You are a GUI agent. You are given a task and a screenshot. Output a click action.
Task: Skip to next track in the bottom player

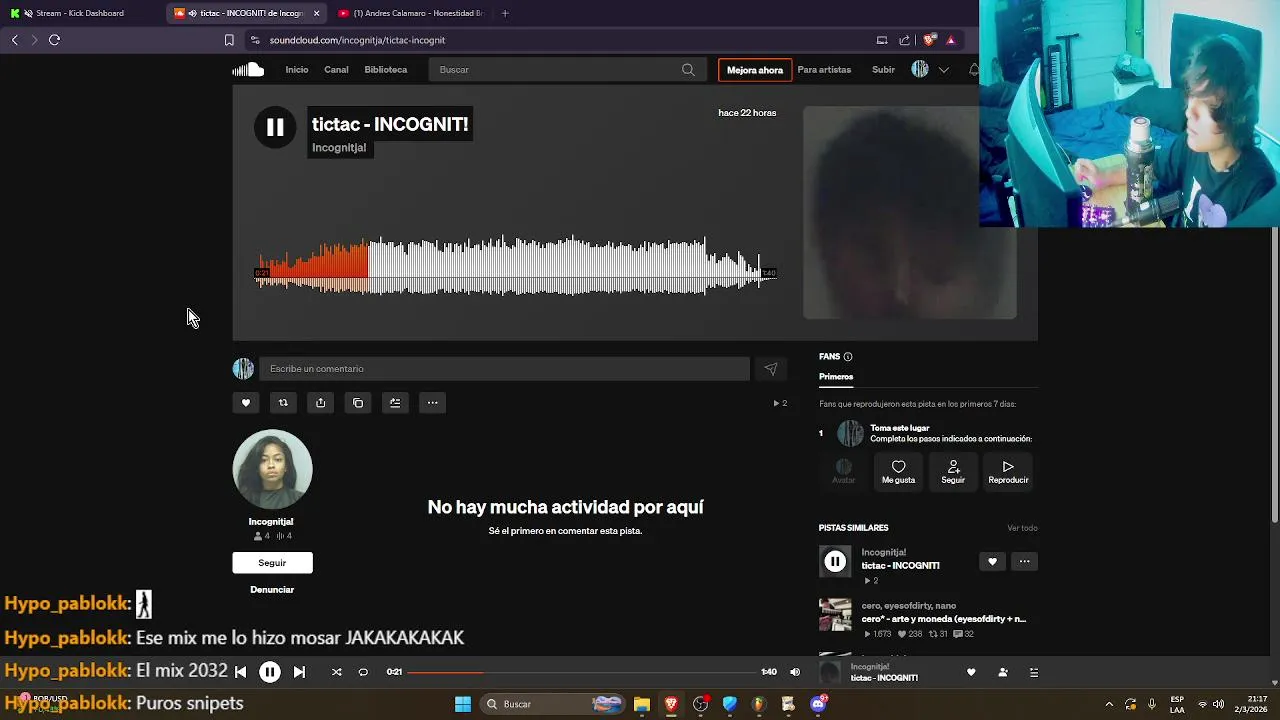pos(299,672)
